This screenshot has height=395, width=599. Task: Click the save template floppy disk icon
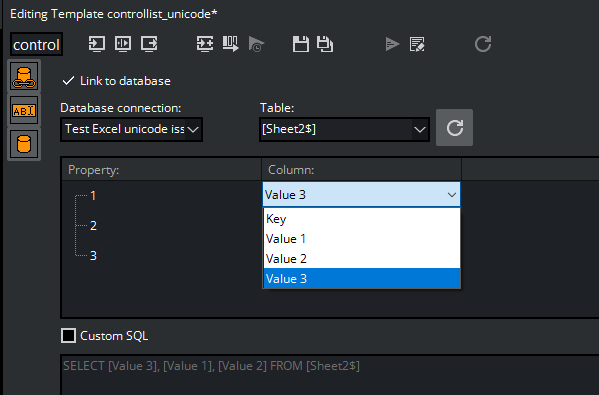(301, 44)
